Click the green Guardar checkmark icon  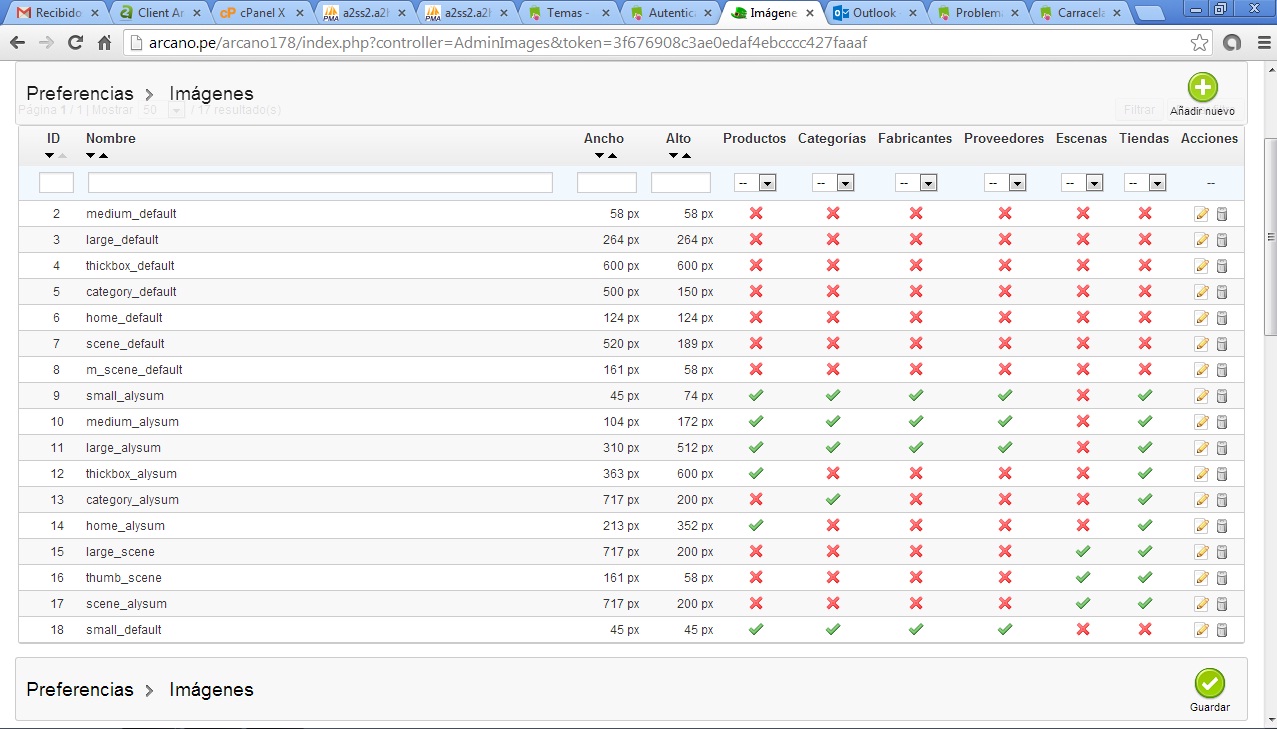(1210, 683)
